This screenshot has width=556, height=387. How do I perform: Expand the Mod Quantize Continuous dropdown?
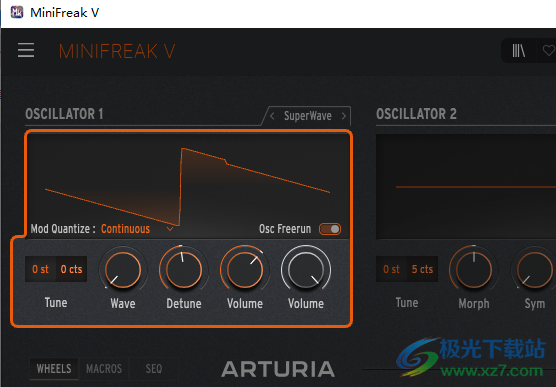point(137,229)
